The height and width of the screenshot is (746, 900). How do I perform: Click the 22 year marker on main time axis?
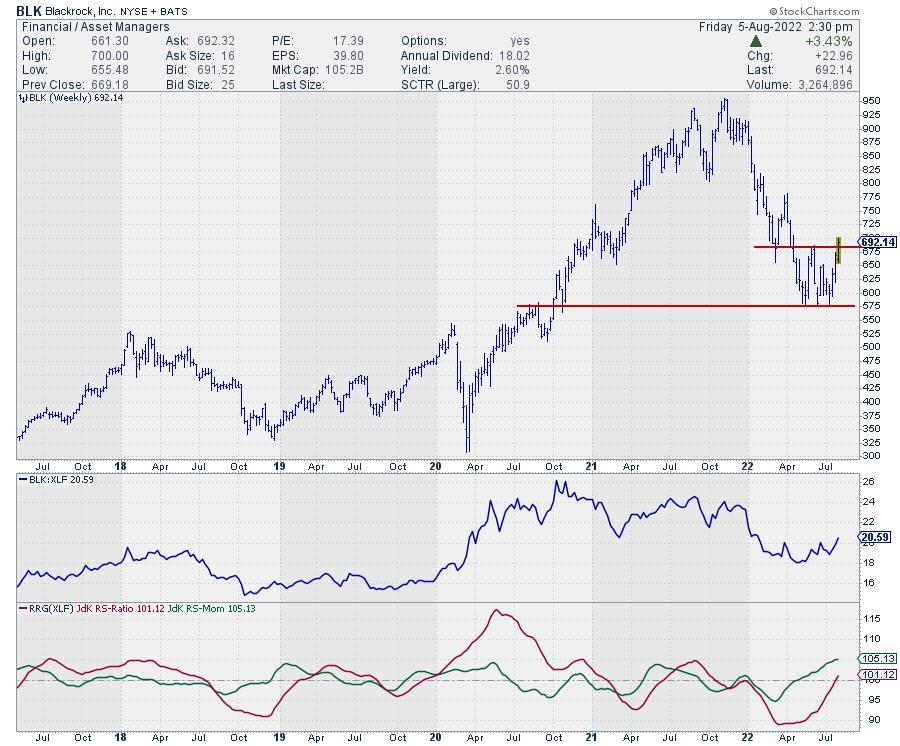coord(746,466)
